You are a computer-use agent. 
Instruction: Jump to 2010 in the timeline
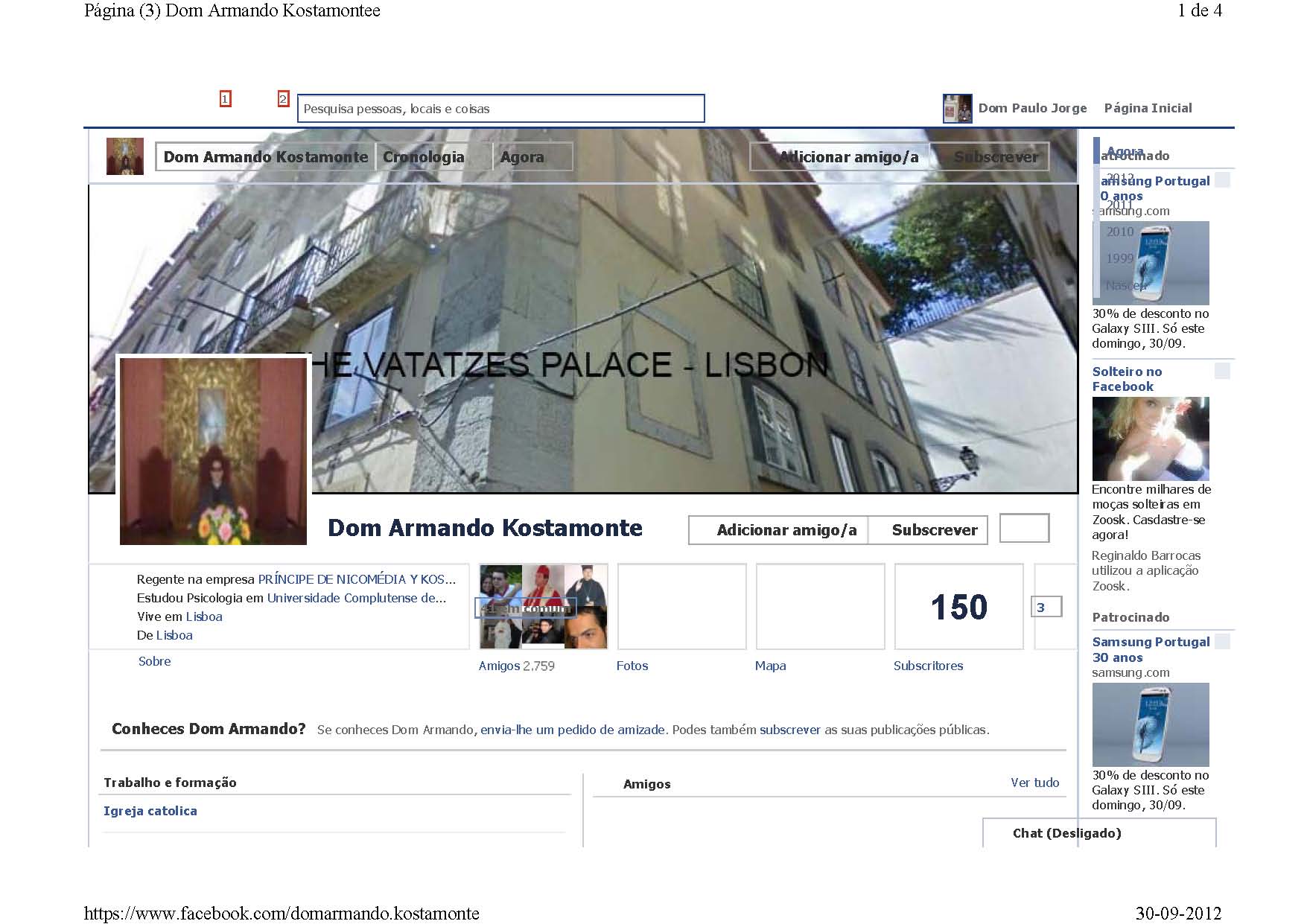coord(1119,232)
